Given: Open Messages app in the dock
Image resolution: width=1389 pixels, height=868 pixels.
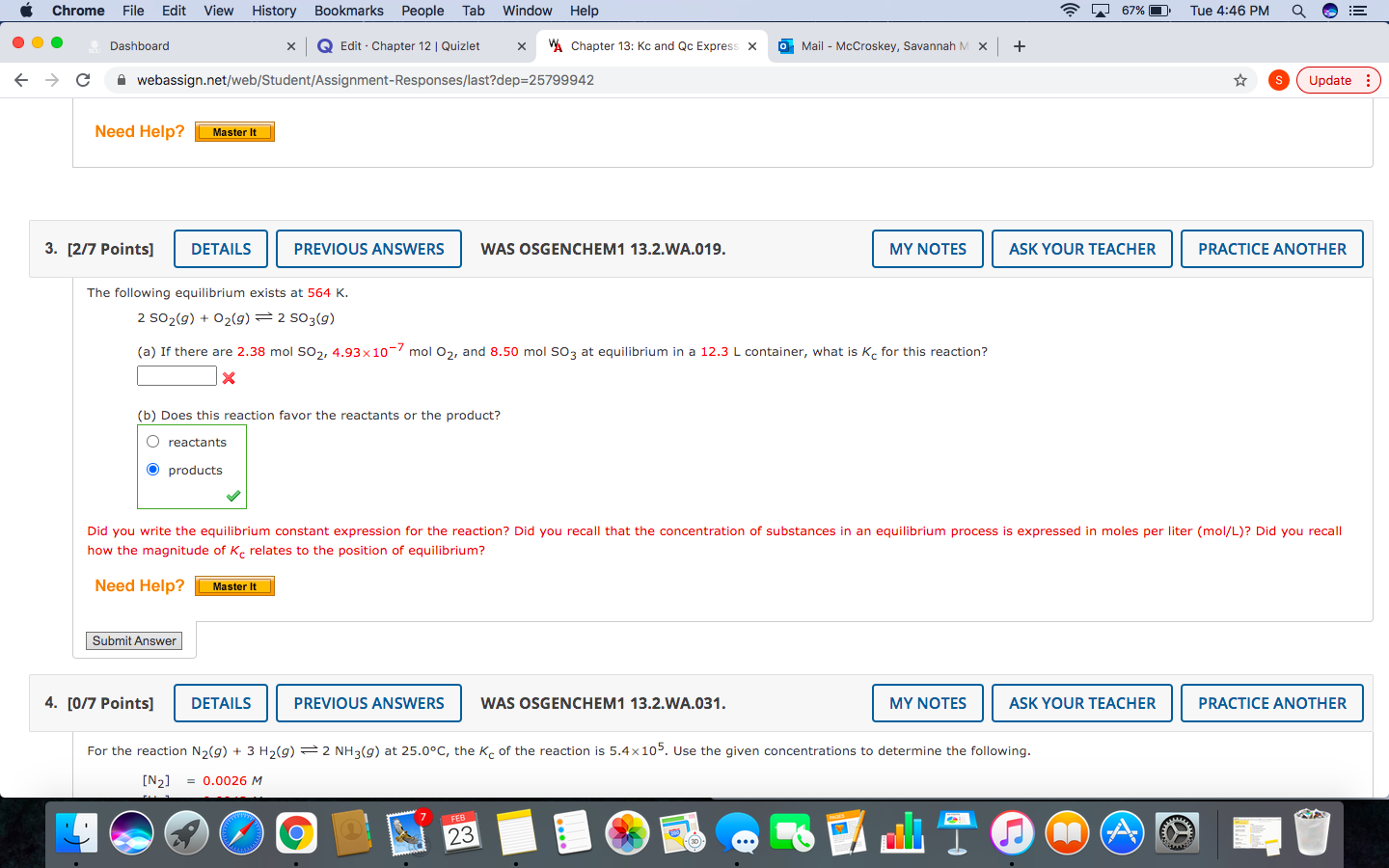Looking at the screenshot, I should coord(737,832).
